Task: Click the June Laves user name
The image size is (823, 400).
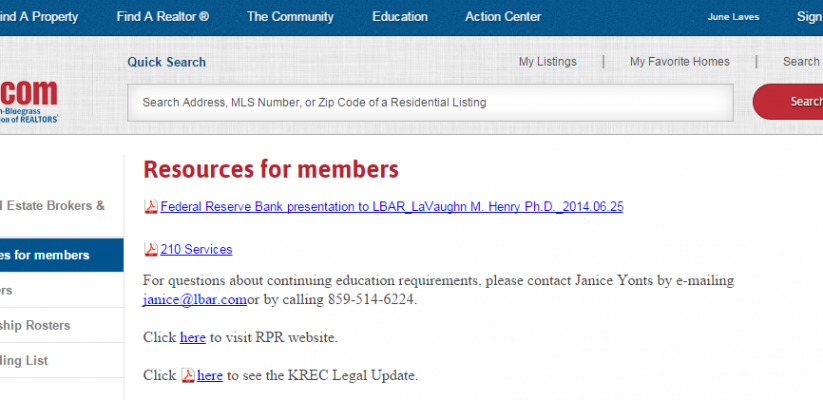Action: tap(733, 17)
